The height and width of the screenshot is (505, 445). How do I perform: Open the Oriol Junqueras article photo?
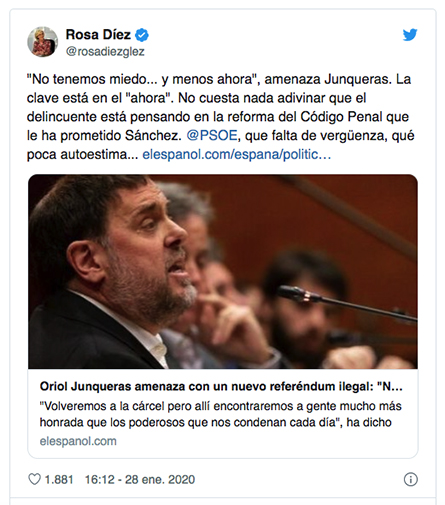point(223,271)
